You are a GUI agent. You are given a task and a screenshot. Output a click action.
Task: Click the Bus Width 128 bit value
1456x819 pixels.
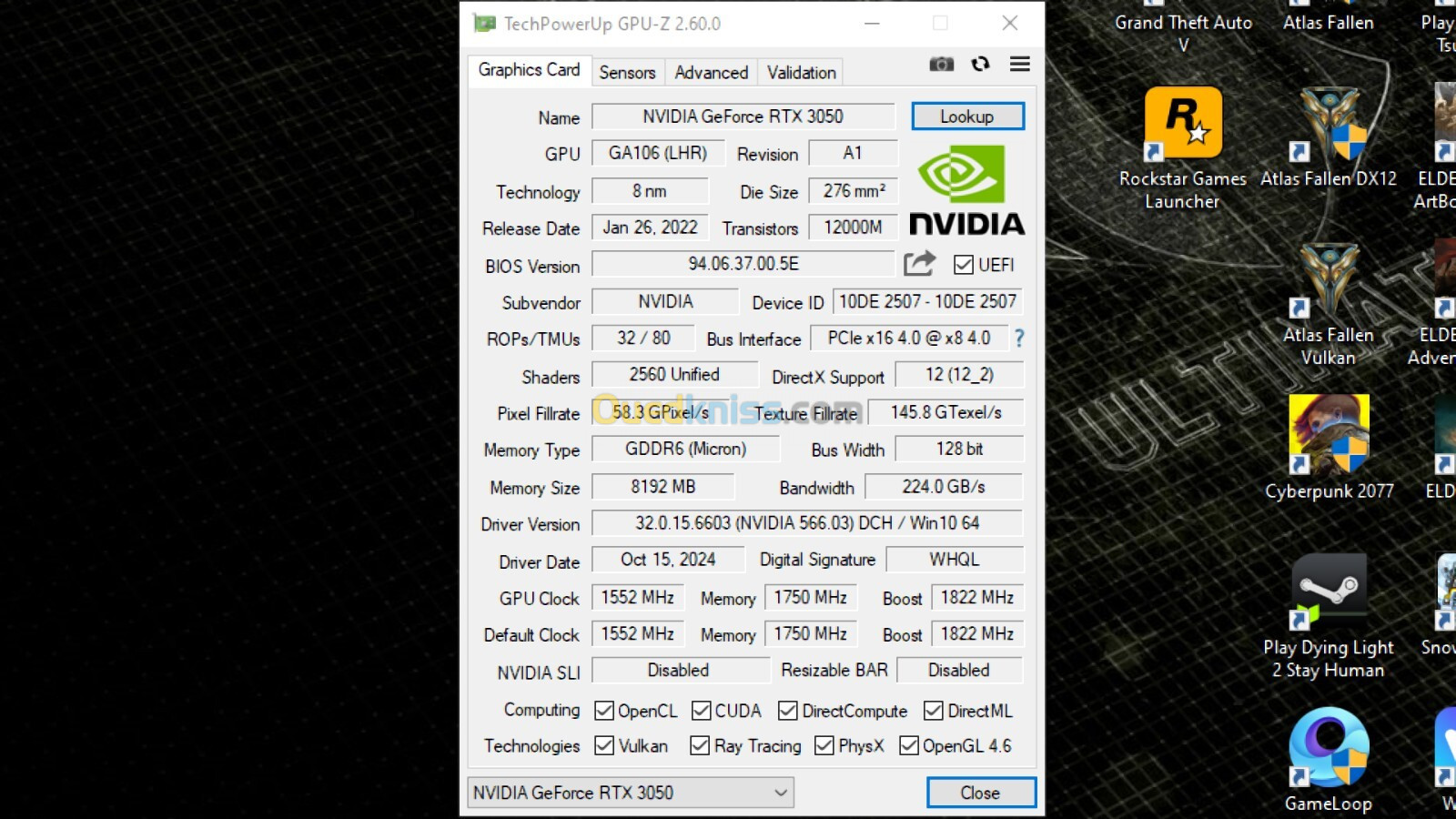(x=959, y=449)
